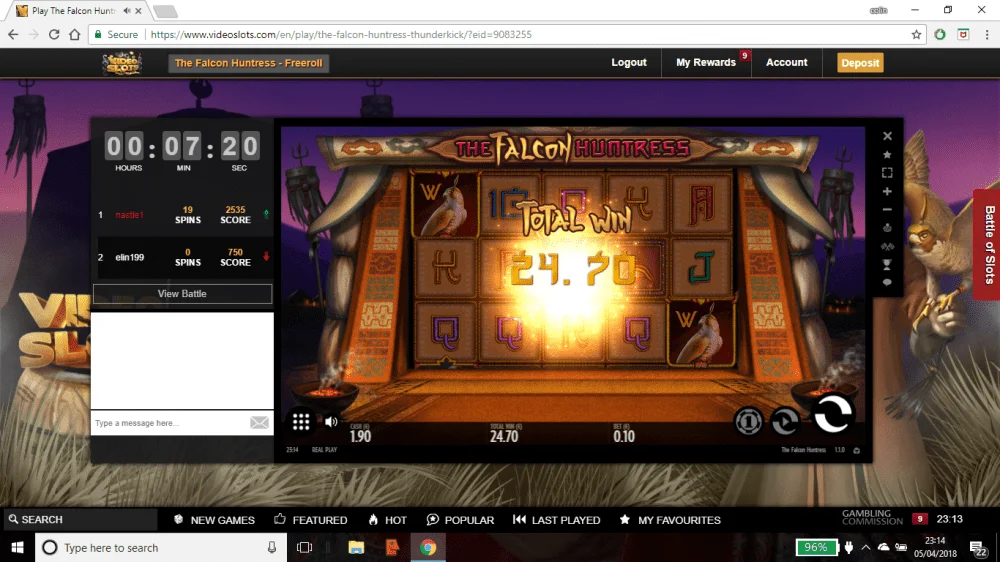Click the 96% battery indicator

(816, 547)
